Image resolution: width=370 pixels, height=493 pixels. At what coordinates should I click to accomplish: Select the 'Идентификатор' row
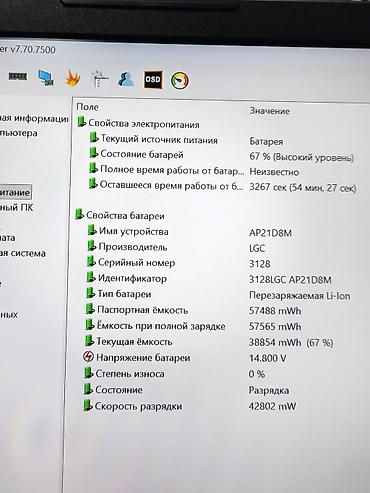209,279
